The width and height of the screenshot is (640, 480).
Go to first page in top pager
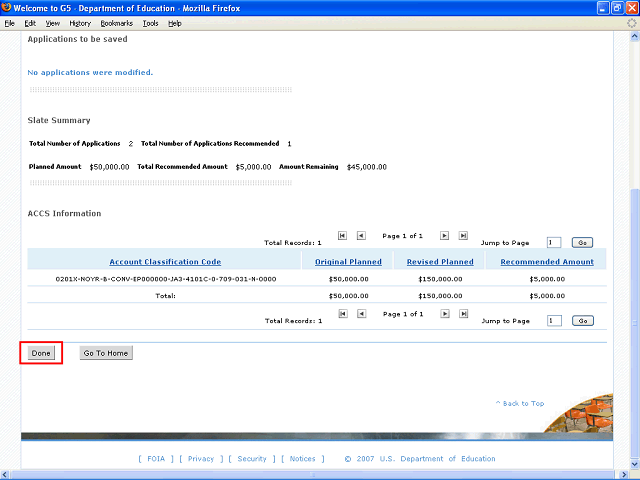pos(342,236)
